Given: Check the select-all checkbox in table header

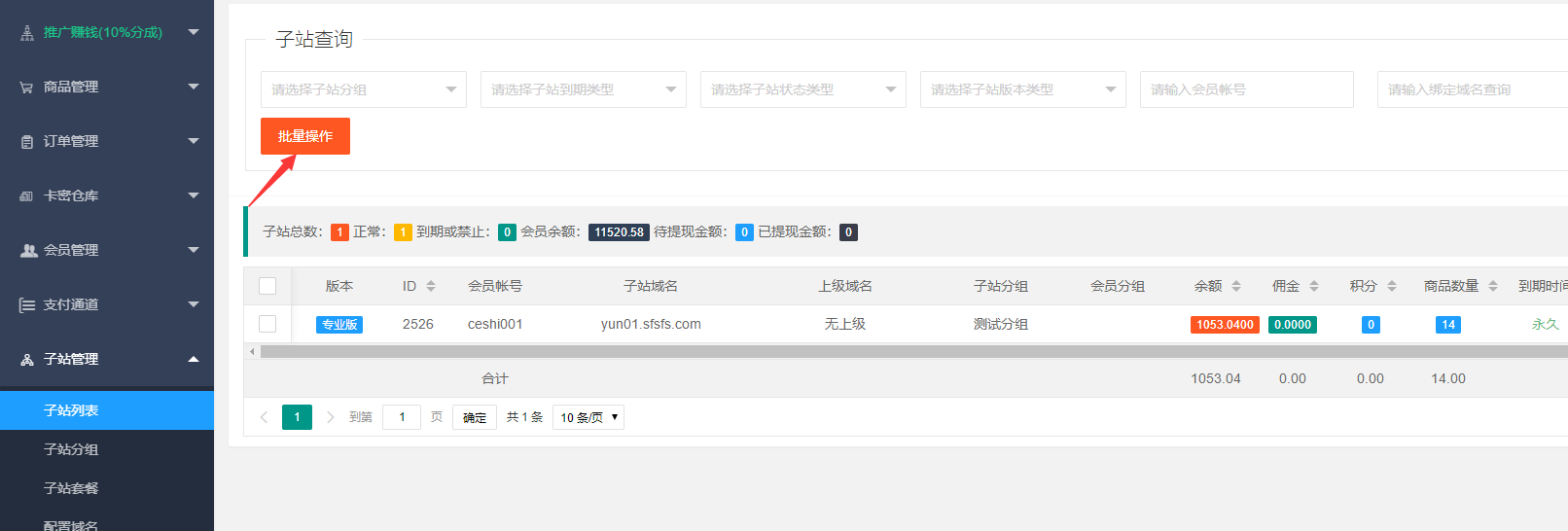Looking at the screenshot, I should coord(267,286).
